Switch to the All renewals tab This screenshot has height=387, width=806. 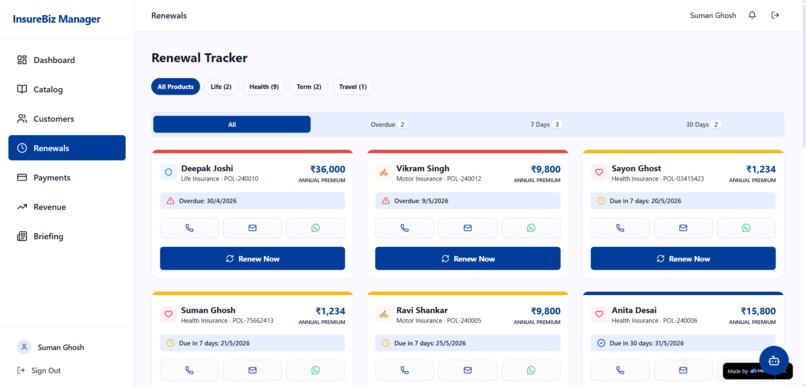(x=232, y=124)
